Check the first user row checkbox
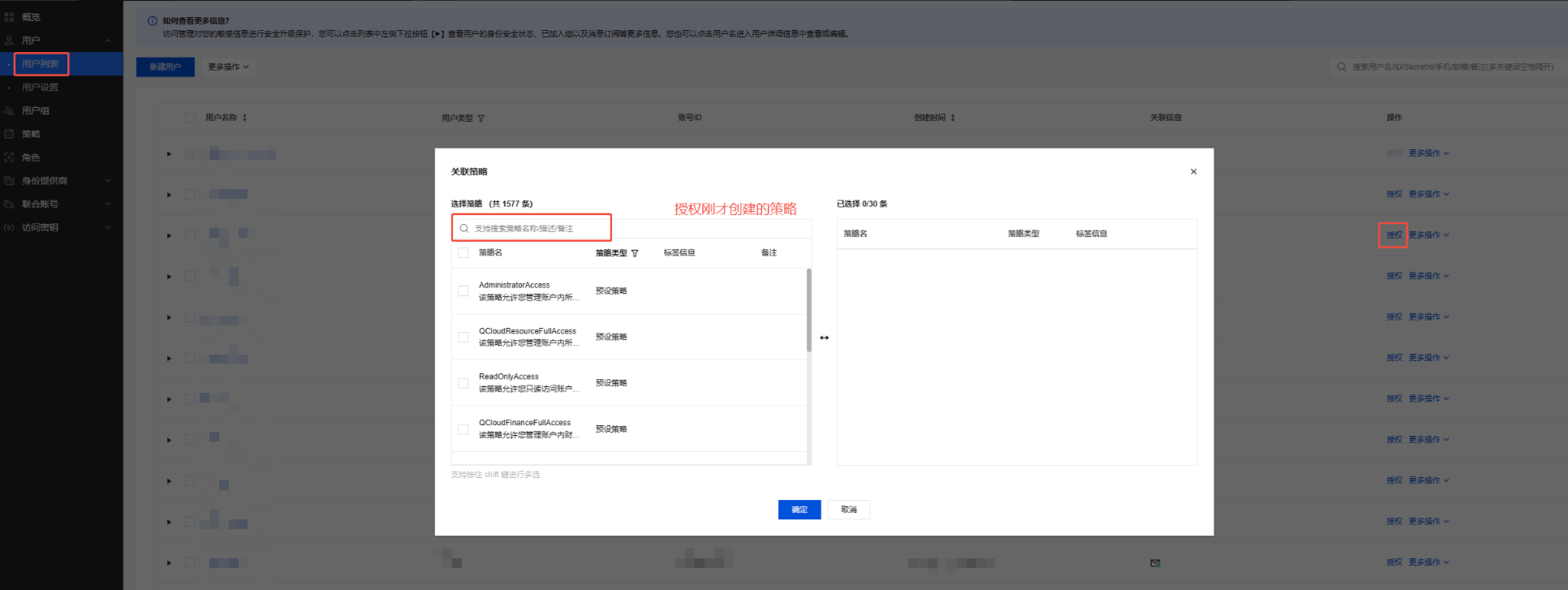Image resolution: width=1568 pixels, height=590 pixels. coord(190,153)
